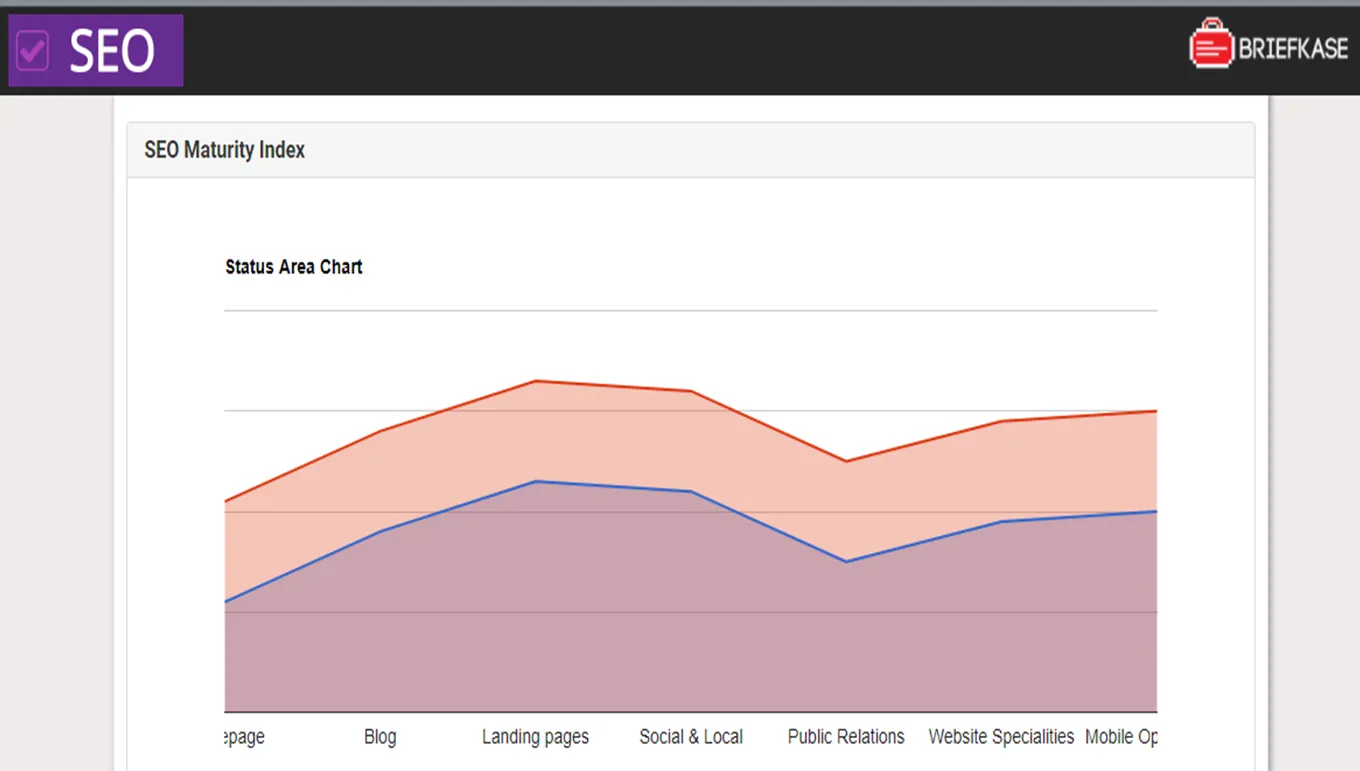1360x771 pixels.
Task: Click the Landing pages axis label
Action: point(535,737)
